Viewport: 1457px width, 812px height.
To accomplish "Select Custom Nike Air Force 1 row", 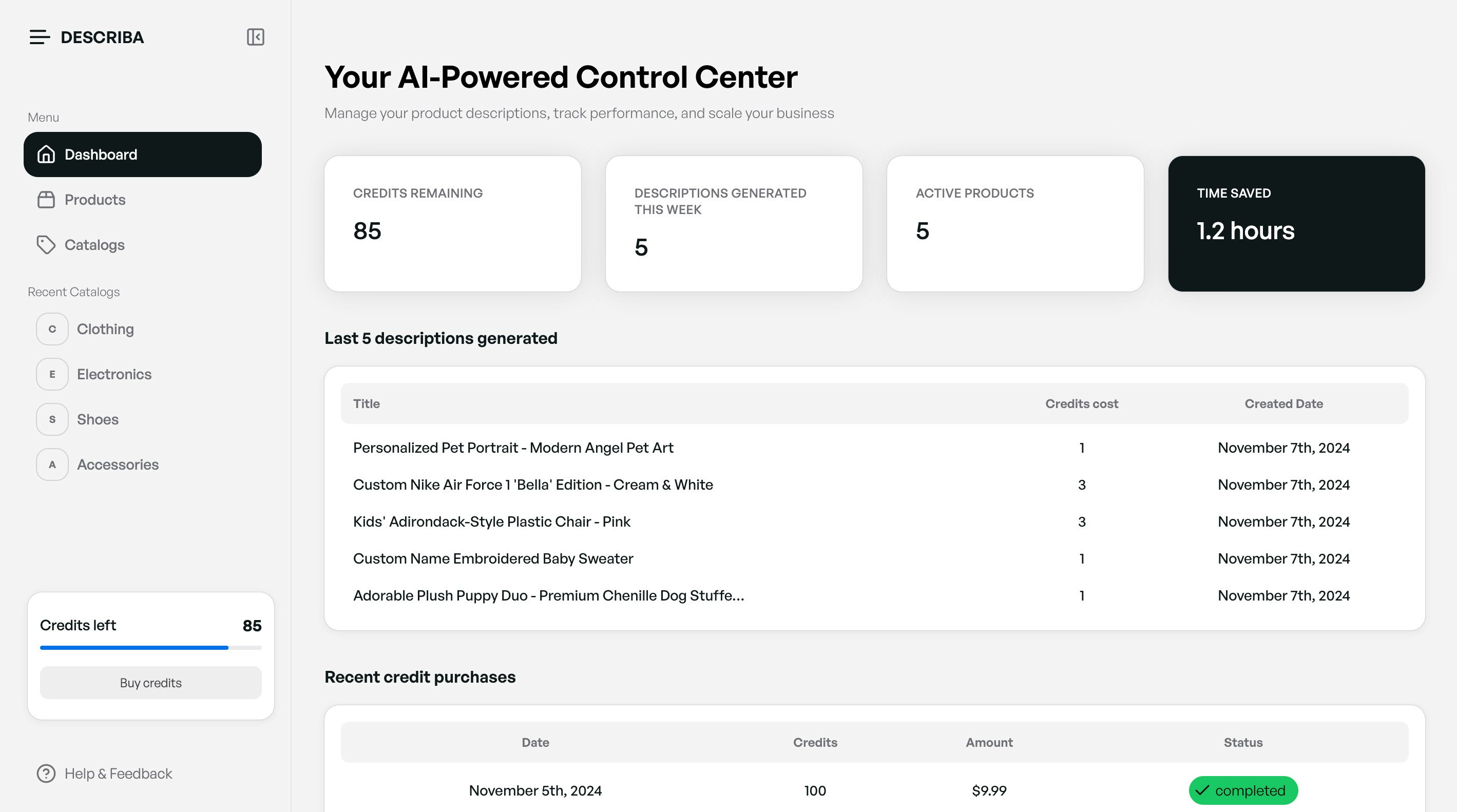I will click(x=532, y=485).
